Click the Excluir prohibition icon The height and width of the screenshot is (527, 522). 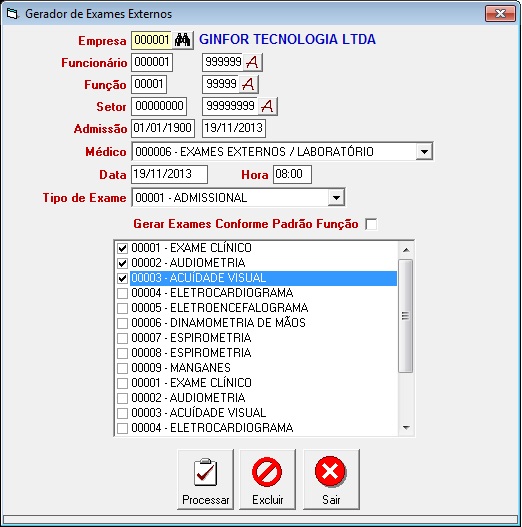click(x=267, y=472)
